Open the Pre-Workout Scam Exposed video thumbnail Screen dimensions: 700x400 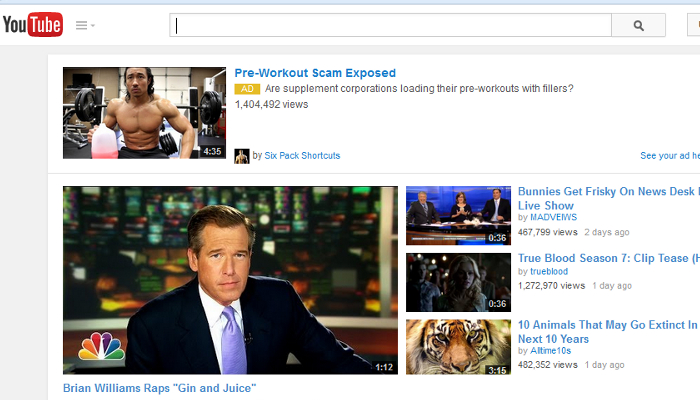click(x=144, y=113)
